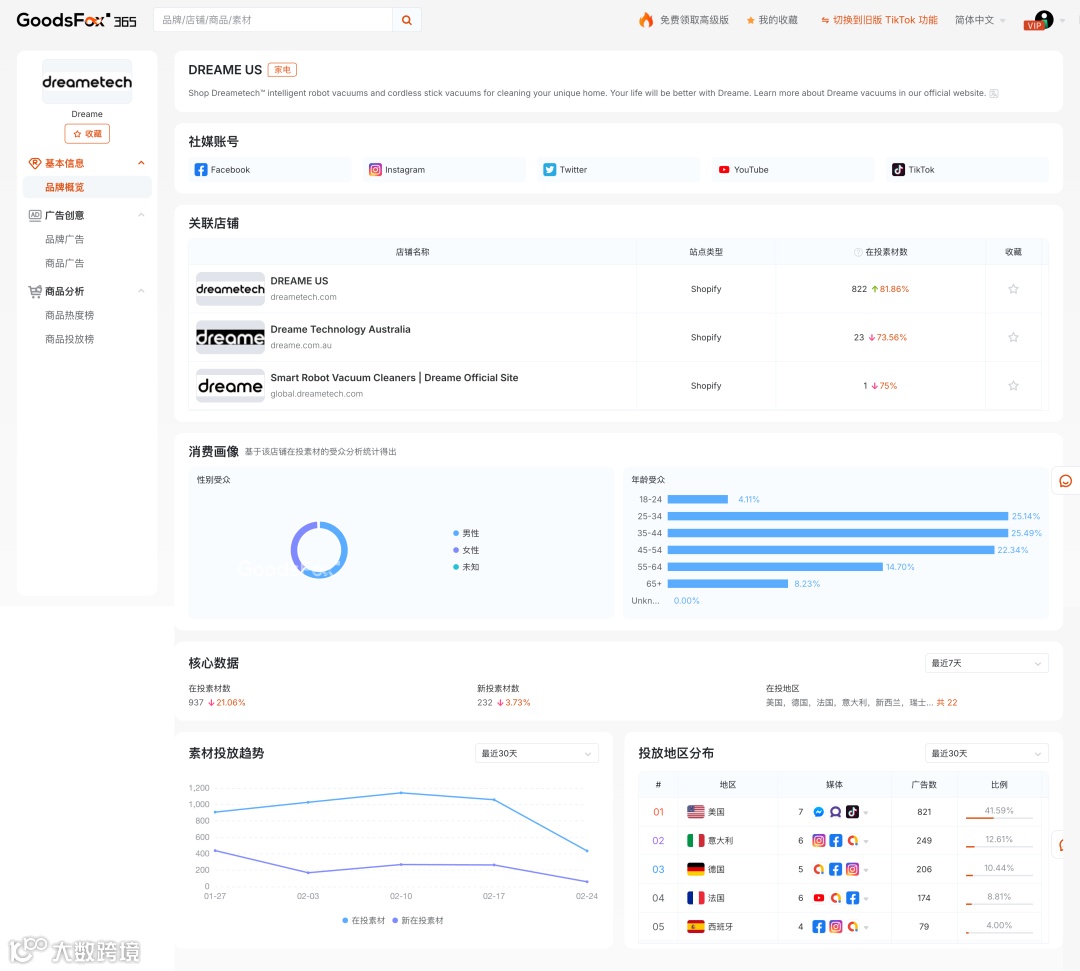The image size is (1080, 971).
Task: Star the global.dreametech.com store row
Action: click(x=1013, y=386)
